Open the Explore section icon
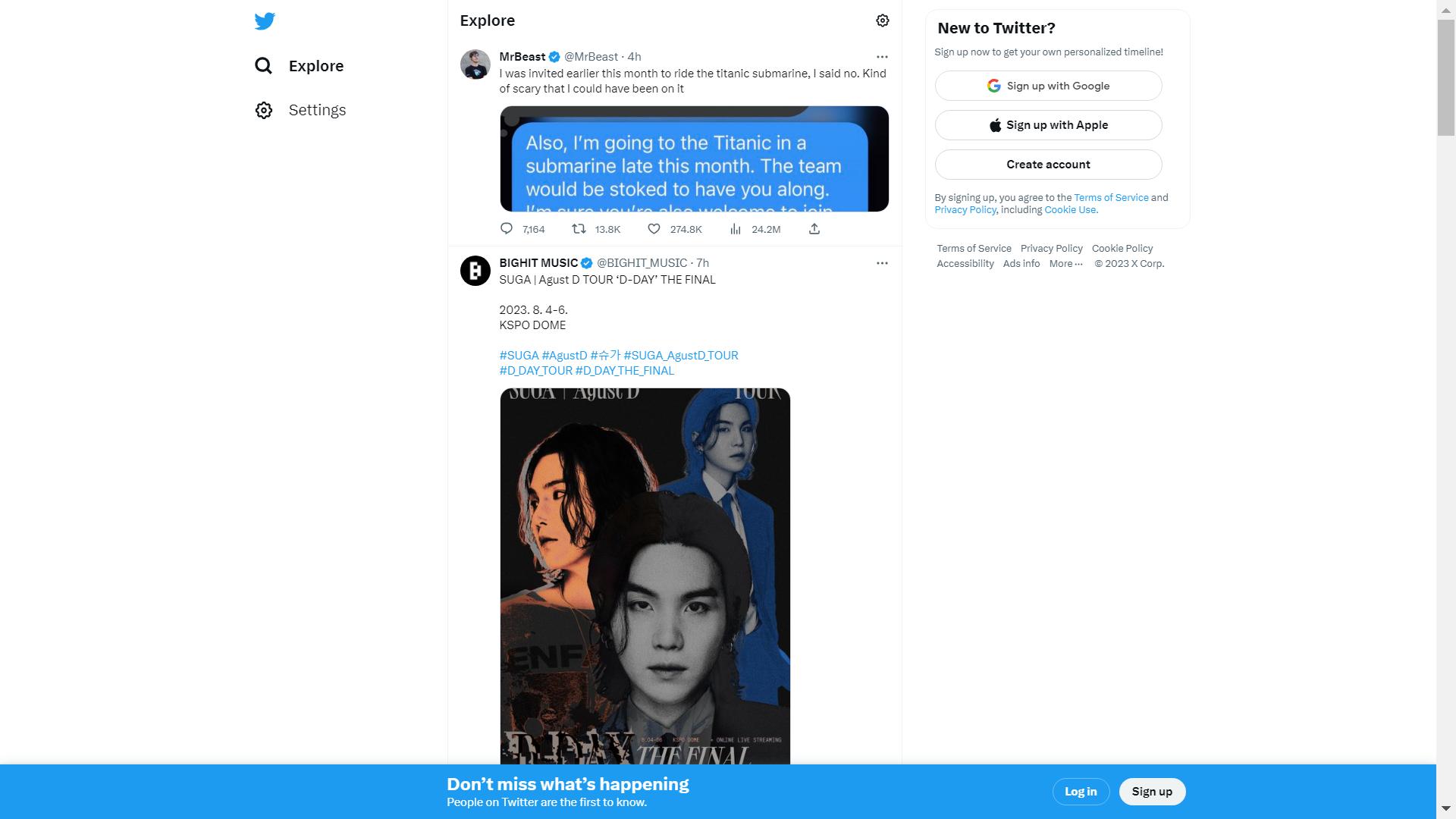This screenshot has height=819, width=1456. coord(263,65)
